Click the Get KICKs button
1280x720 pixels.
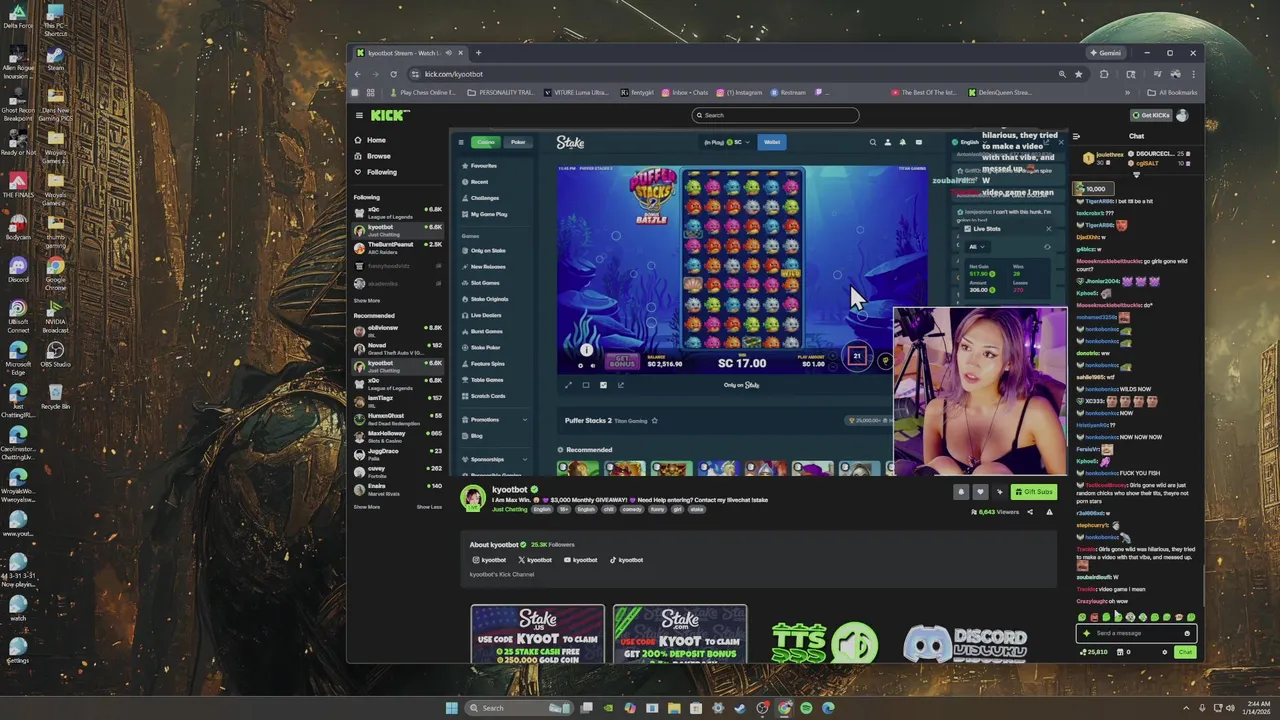[x=1151, y=115]
